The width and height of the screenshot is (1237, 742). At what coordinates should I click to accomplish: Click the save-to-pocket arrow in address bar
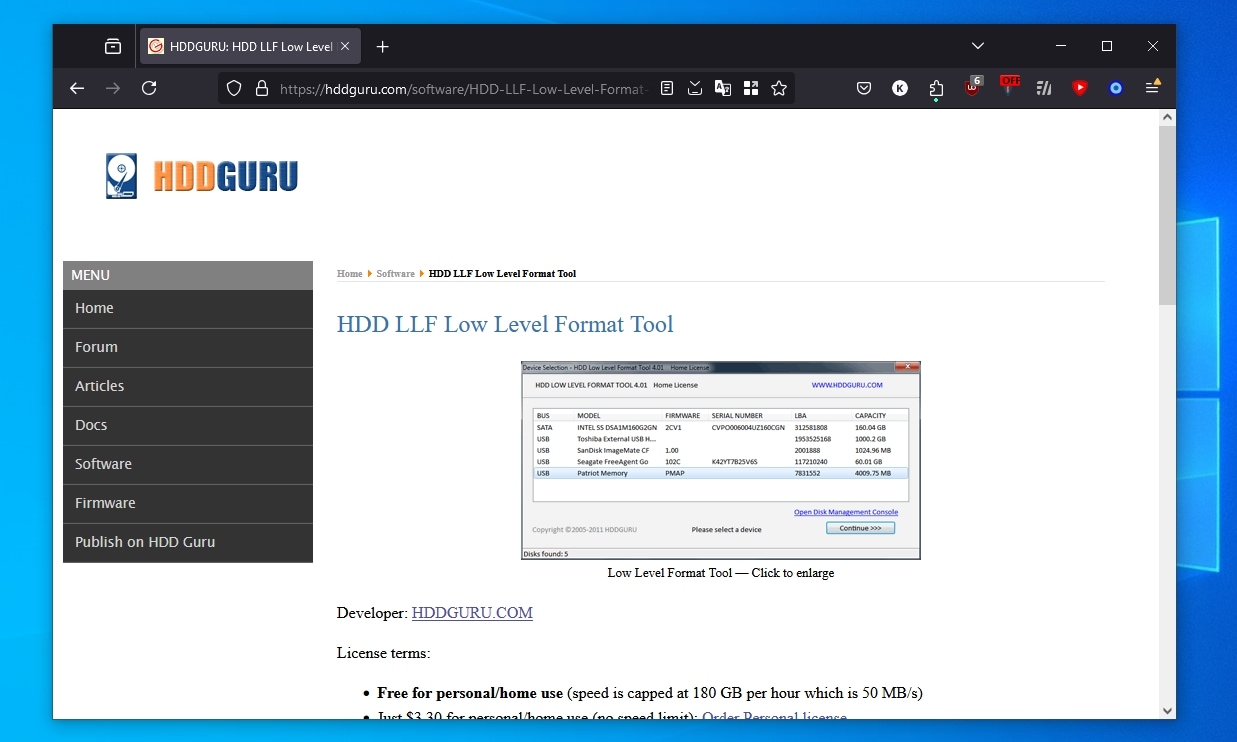point(695,88)
